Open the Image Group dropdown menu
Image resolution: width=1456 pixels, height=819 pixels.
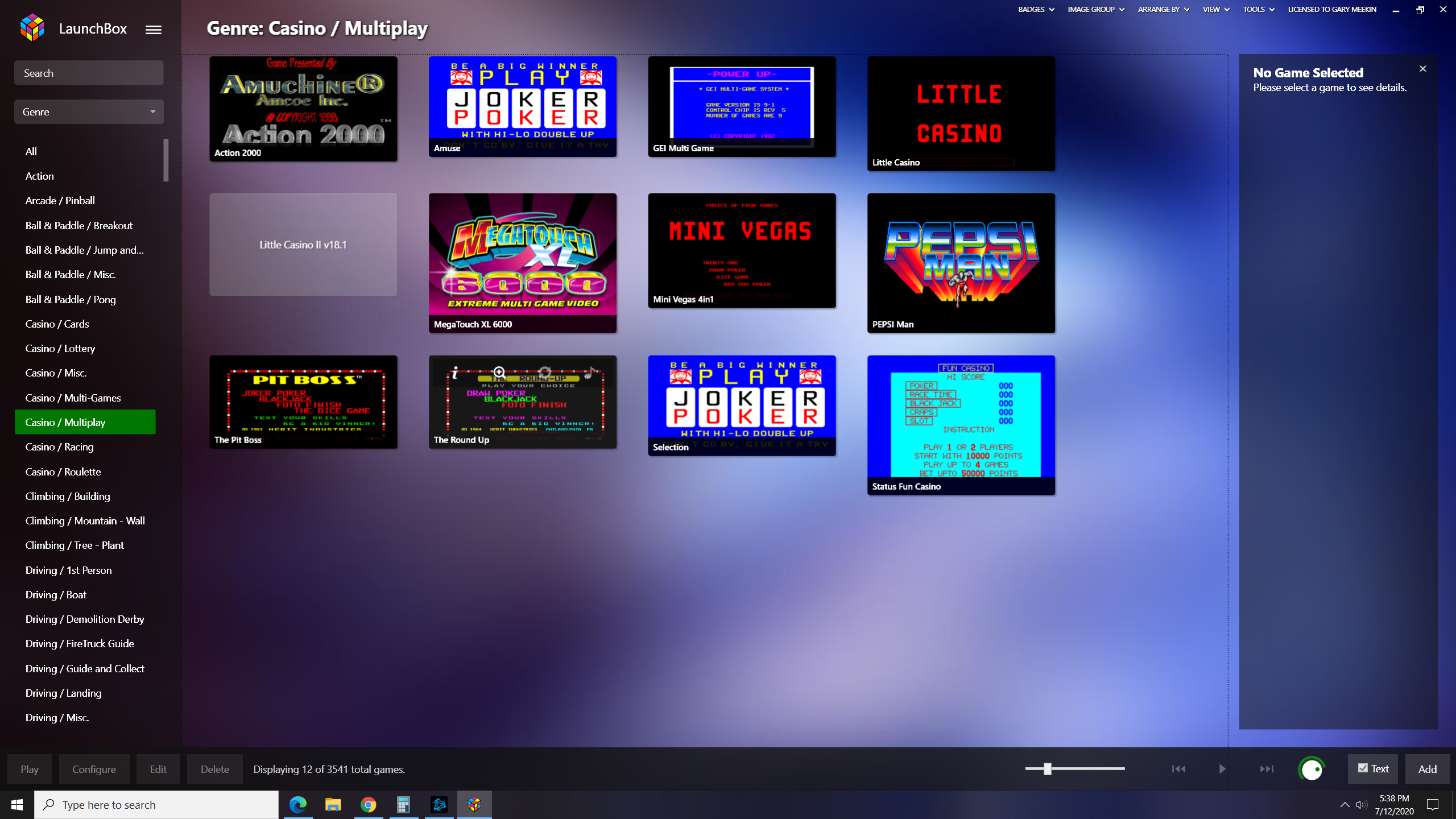click(x=1095, y=9)
